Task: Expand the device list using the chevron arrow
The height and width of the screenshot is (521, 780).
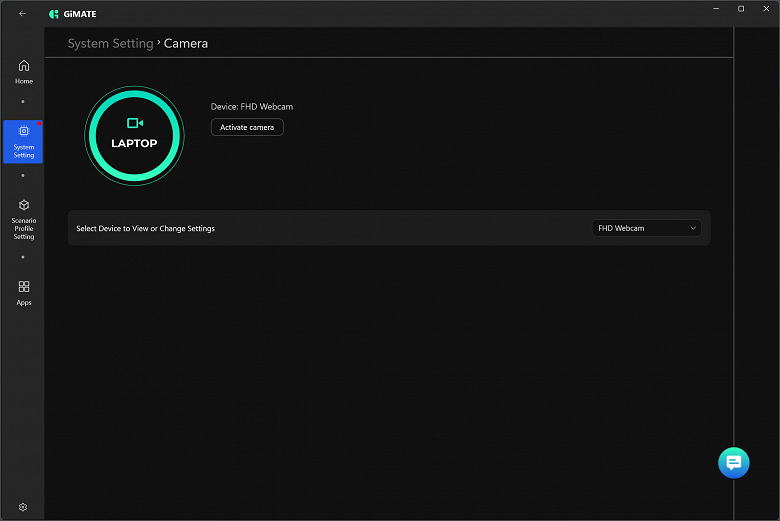Action: tap(693, 228)
